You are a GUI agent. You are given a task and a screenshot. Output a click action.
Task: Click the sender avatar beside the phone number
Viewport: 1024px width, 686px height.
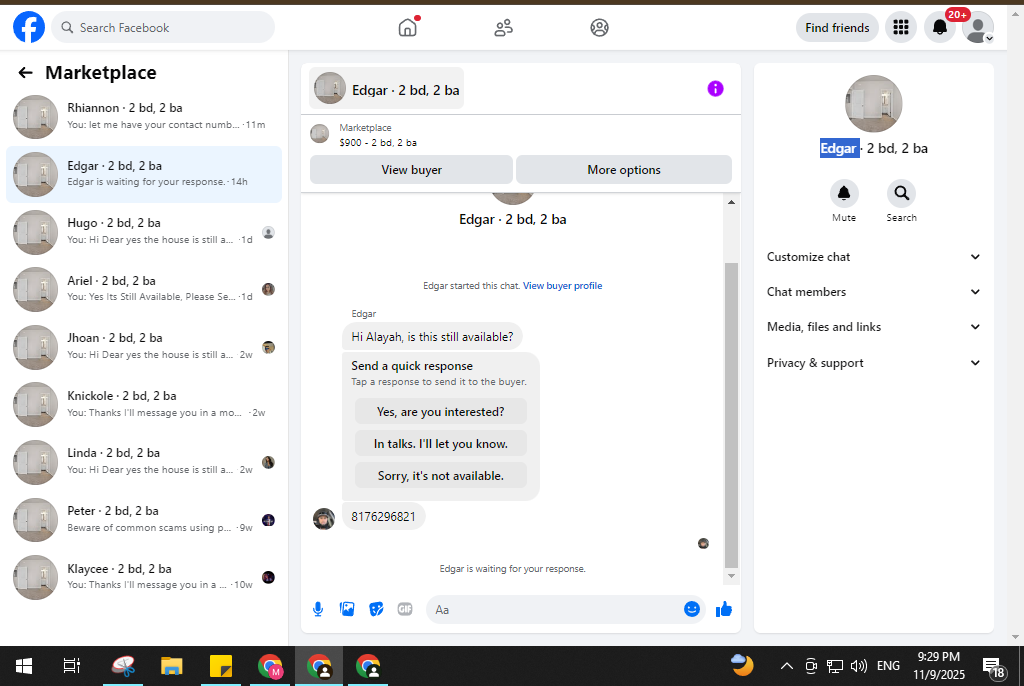click(324, 519)
